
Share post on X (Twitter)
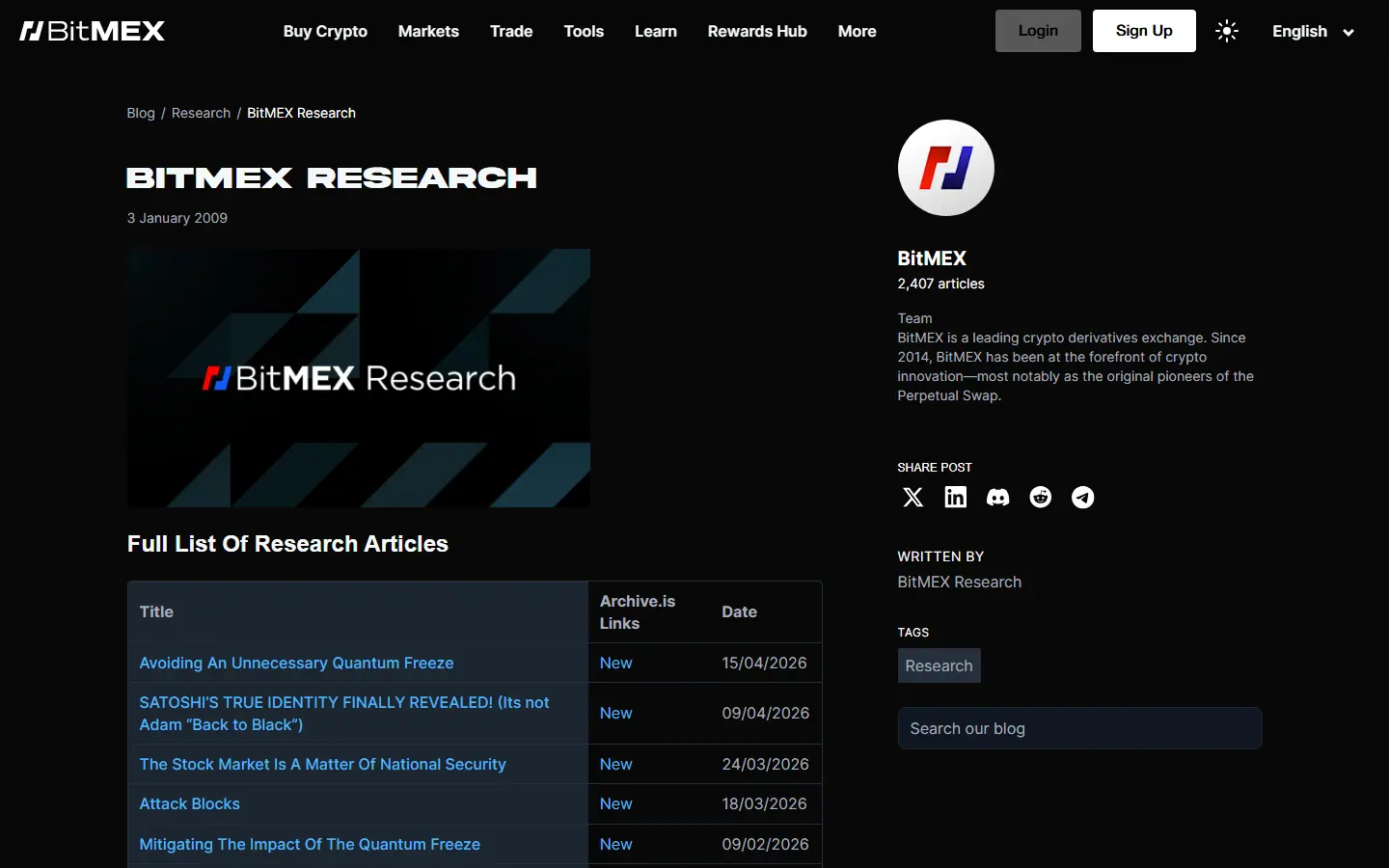click(912, 497)
